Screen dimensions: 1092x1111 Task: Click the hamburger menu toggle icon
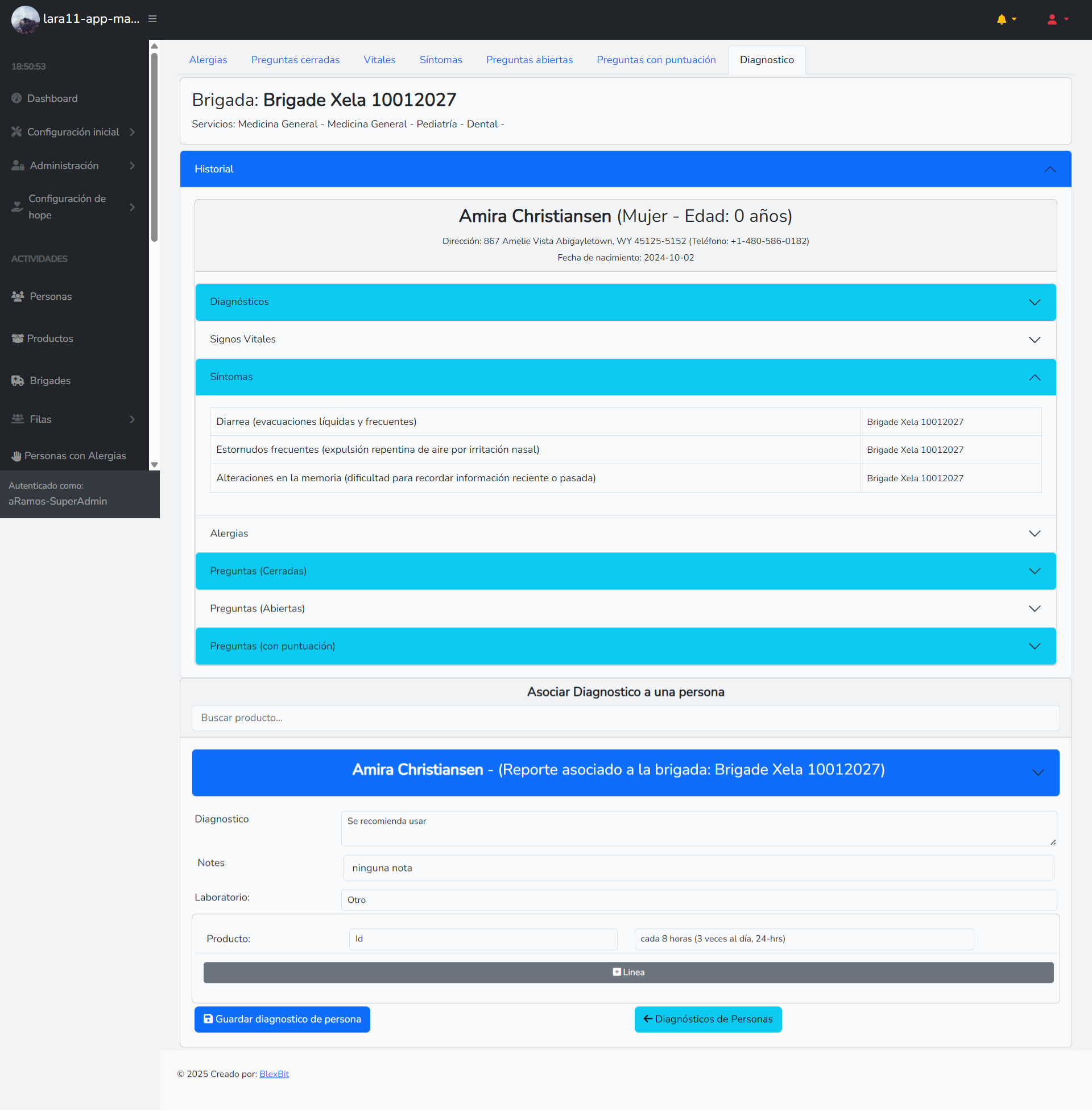point(152,19)
